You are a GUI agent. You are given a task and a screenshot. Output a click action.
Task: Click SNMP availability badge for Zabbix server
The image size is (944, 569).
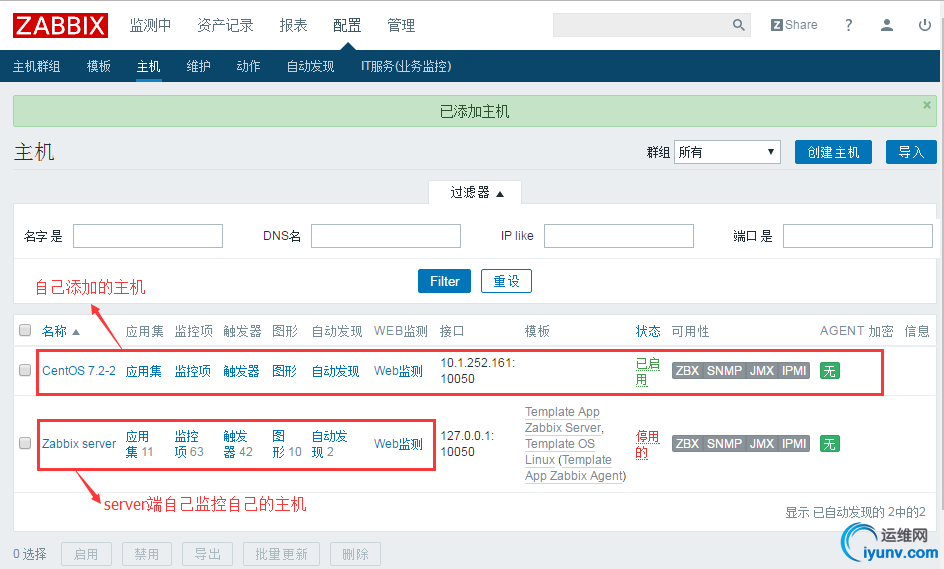coord(724,444)
